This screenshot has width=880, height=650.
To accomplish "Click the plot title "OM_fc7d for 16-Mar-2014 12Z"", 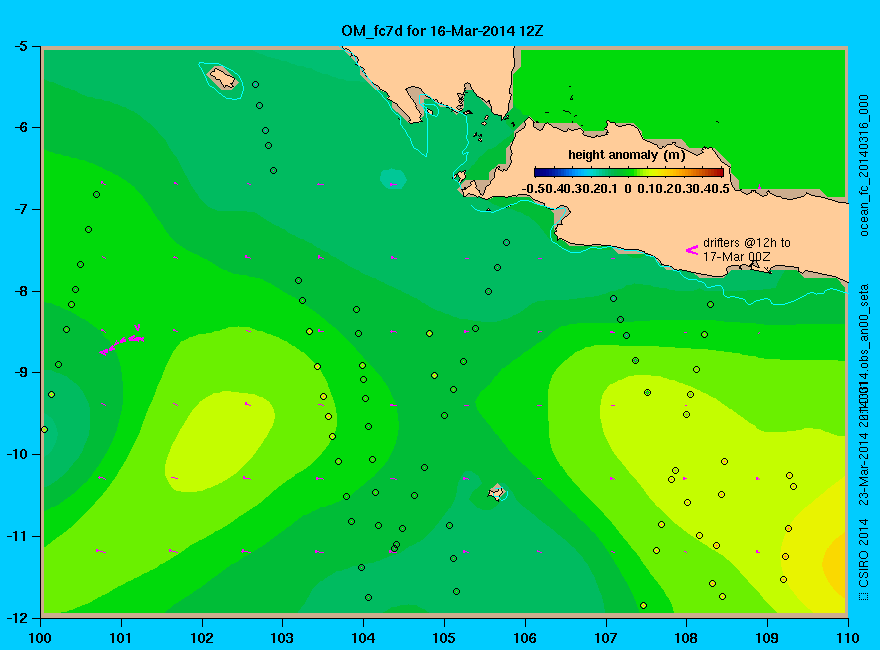I will [x=442, y=30].
